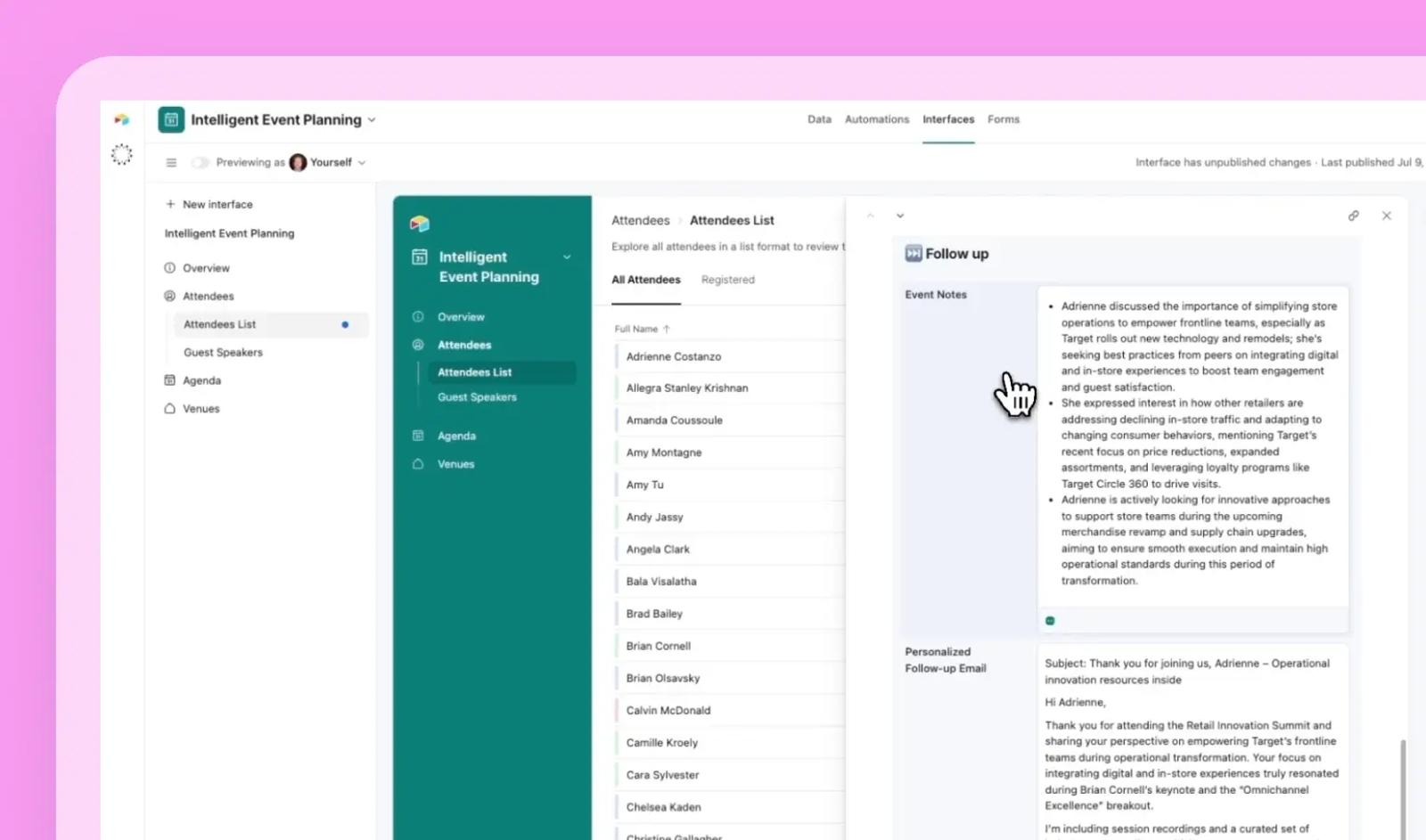Open the Cara Sylvester record

coord(730,775)
